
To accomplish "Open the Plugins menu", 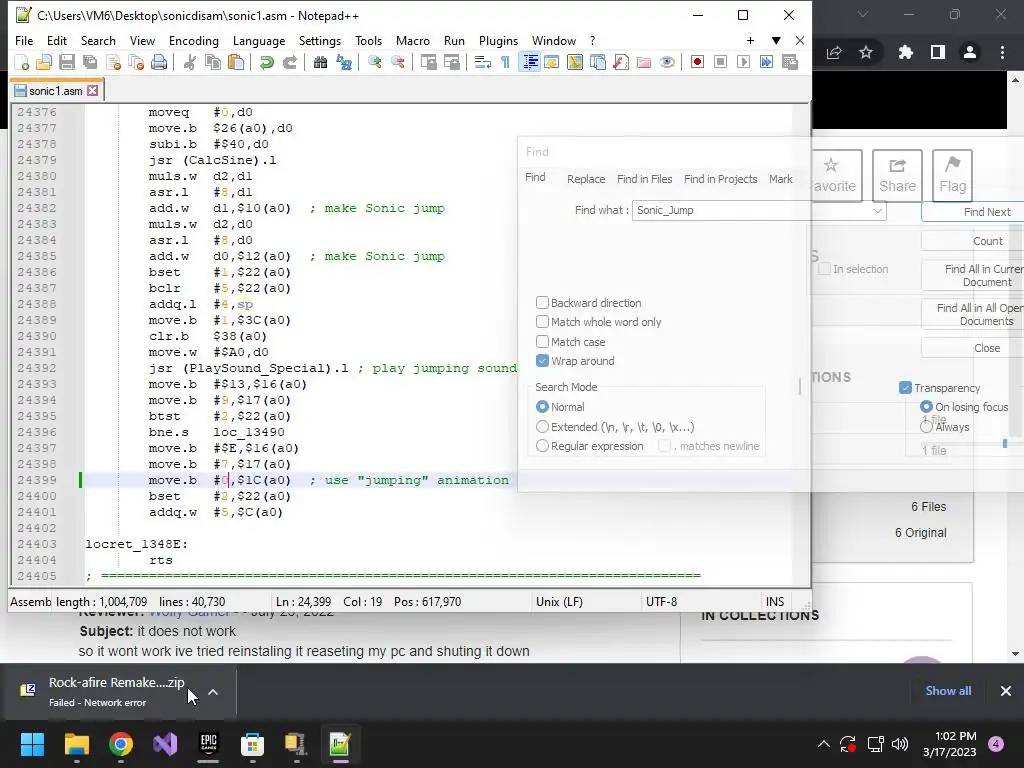I will (498, 40).
